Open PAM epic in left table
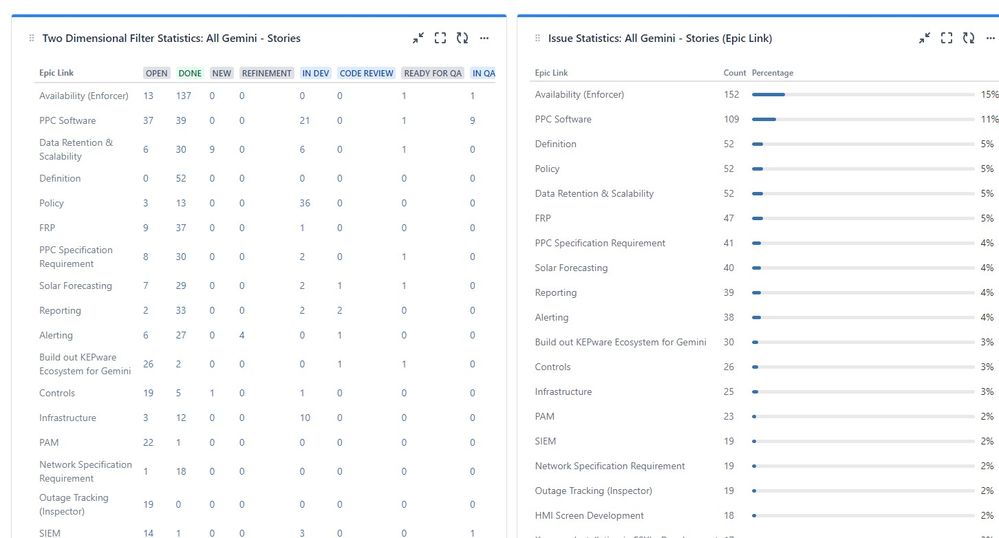This screenshot has width=999, height=538. click(49, 442)
